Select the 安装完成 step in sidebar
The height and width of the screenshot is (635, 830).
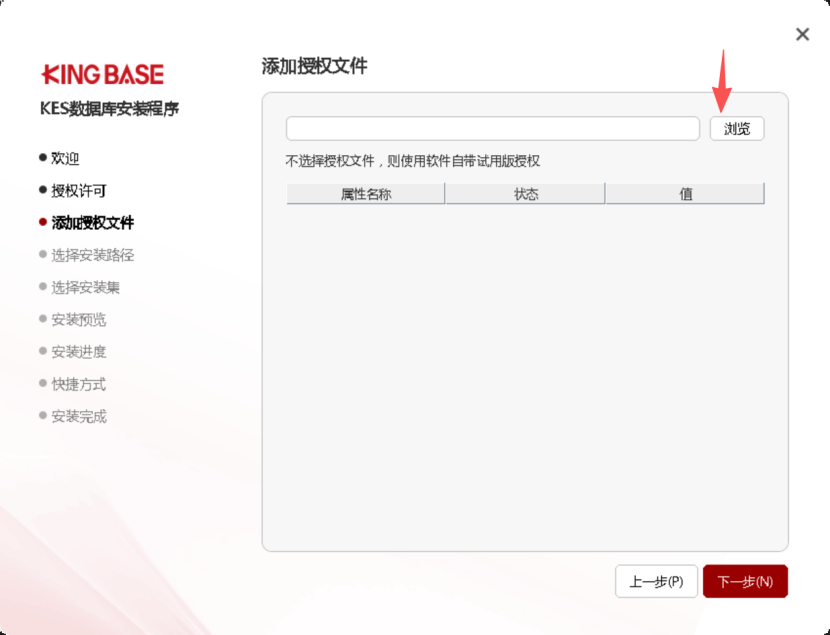78,416
